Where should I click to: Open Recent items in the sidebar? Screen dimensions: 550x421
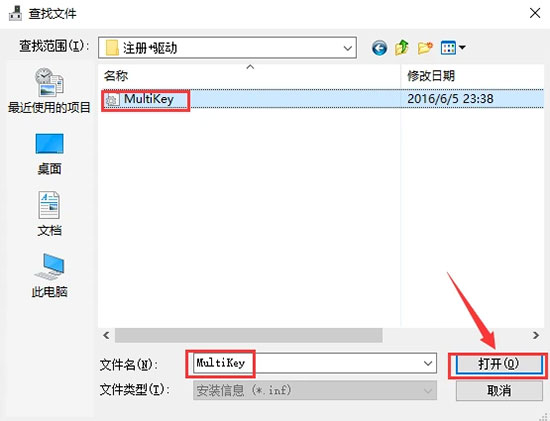49,91
